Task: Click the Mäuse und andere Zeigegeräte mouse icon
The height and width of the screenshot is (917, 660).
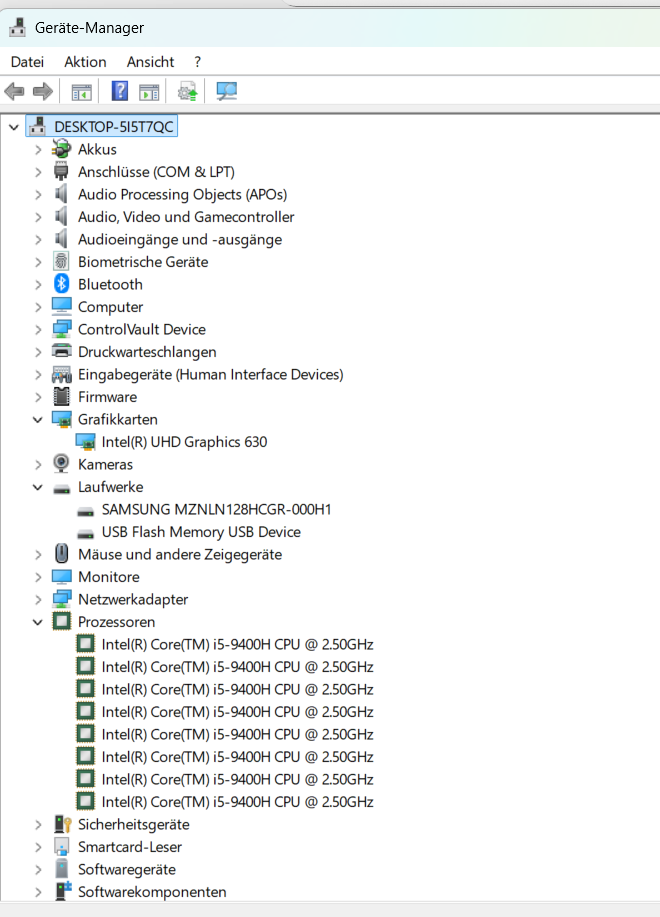Action: (61, 554)
